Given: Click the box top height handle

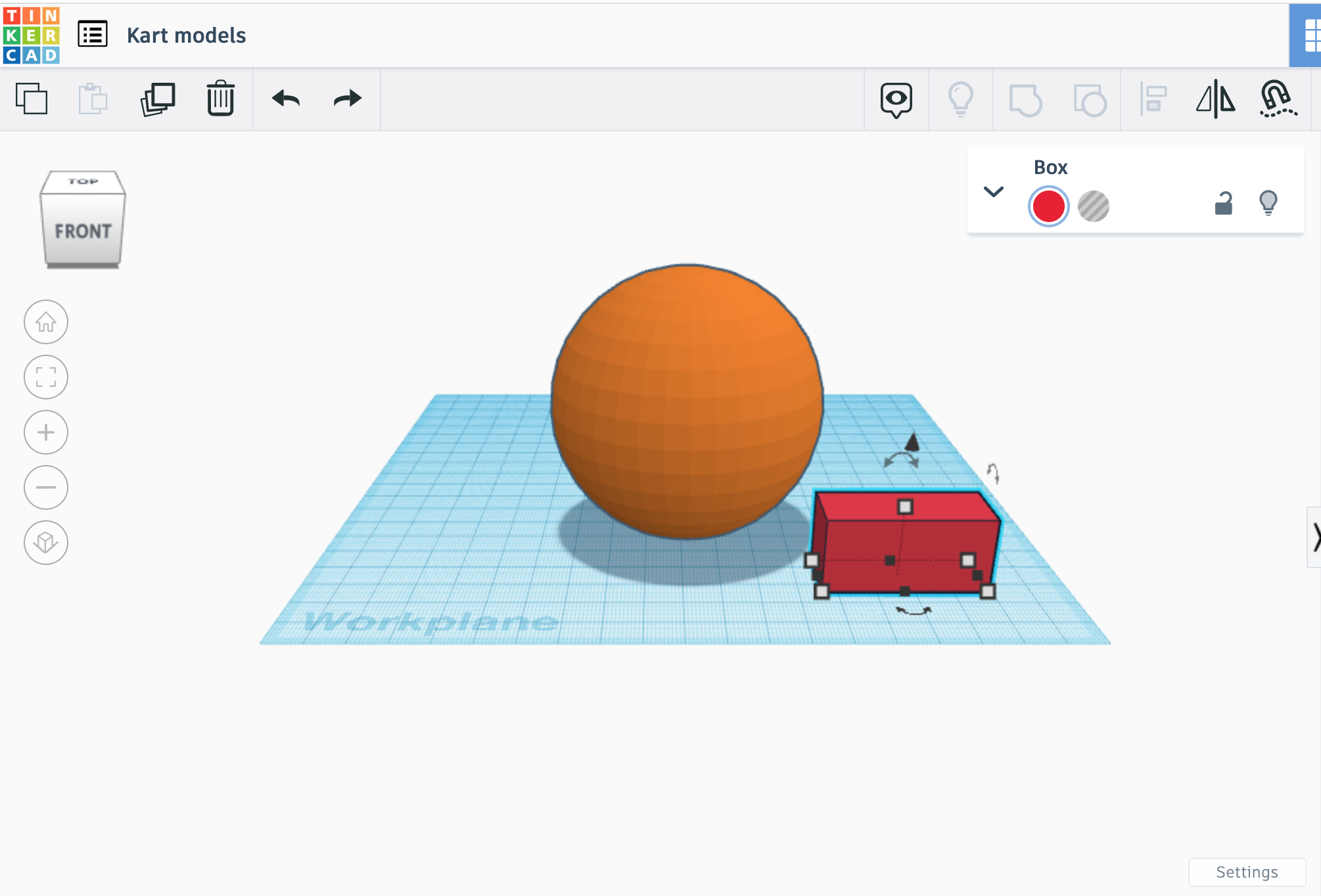Looking at the screenshot, I should pos(905,506).
